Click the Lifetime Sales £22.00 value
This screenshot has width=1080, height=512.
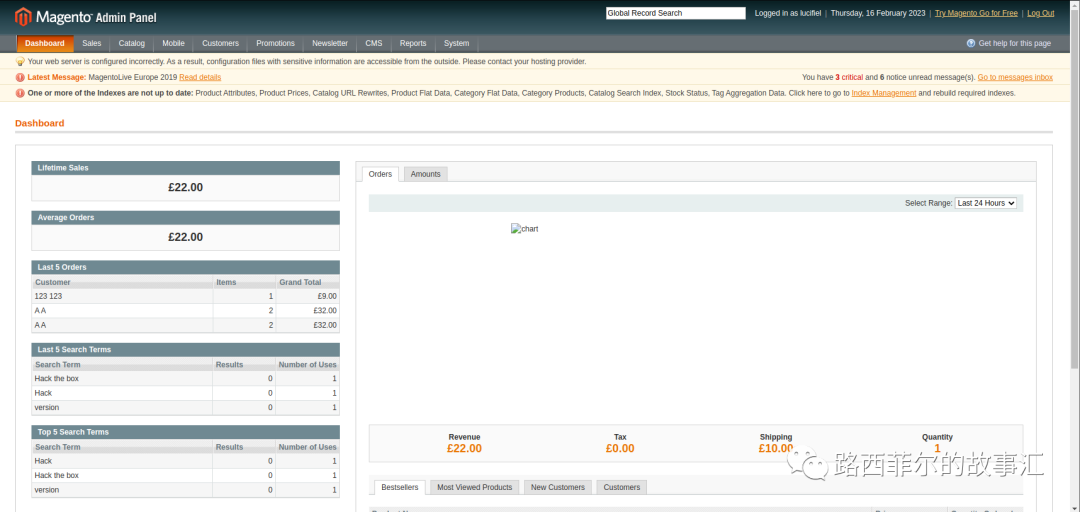[185, 187]
